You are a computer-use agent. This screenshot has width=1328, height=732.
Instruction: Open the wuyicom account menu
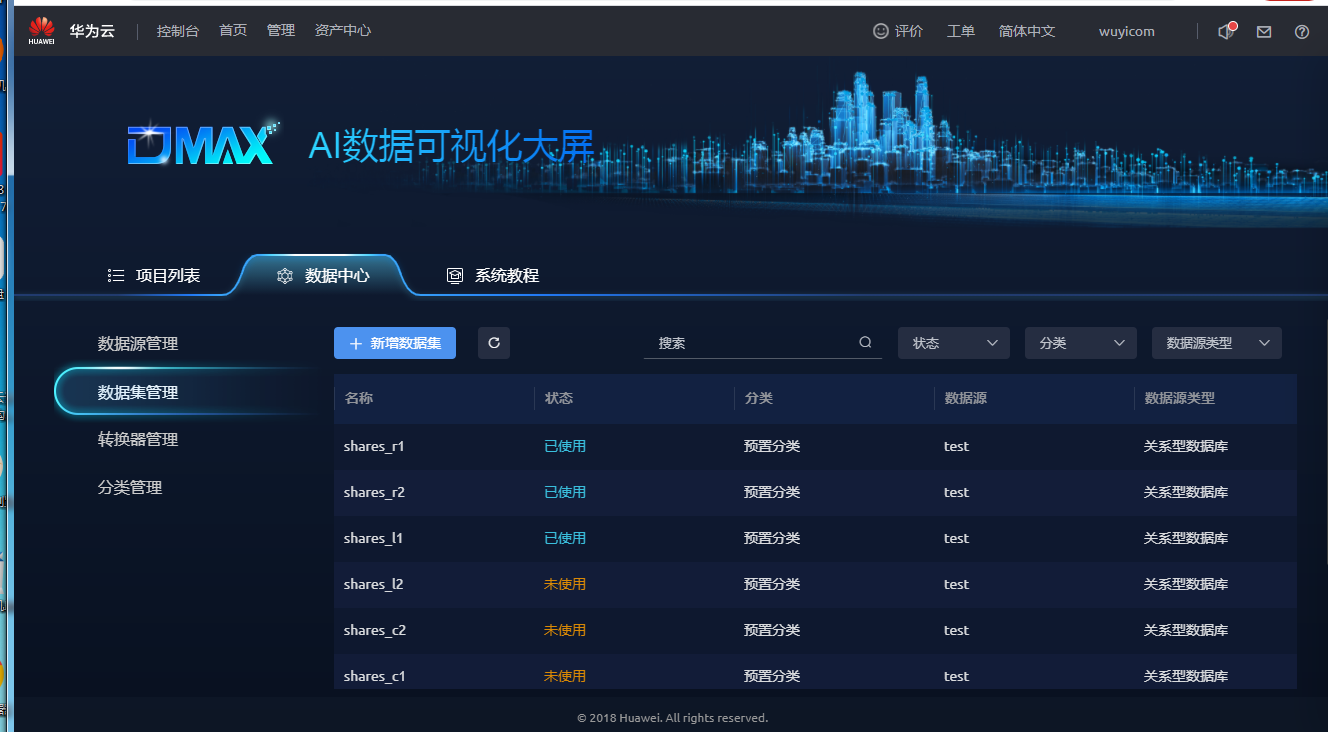coord(1127,31)
